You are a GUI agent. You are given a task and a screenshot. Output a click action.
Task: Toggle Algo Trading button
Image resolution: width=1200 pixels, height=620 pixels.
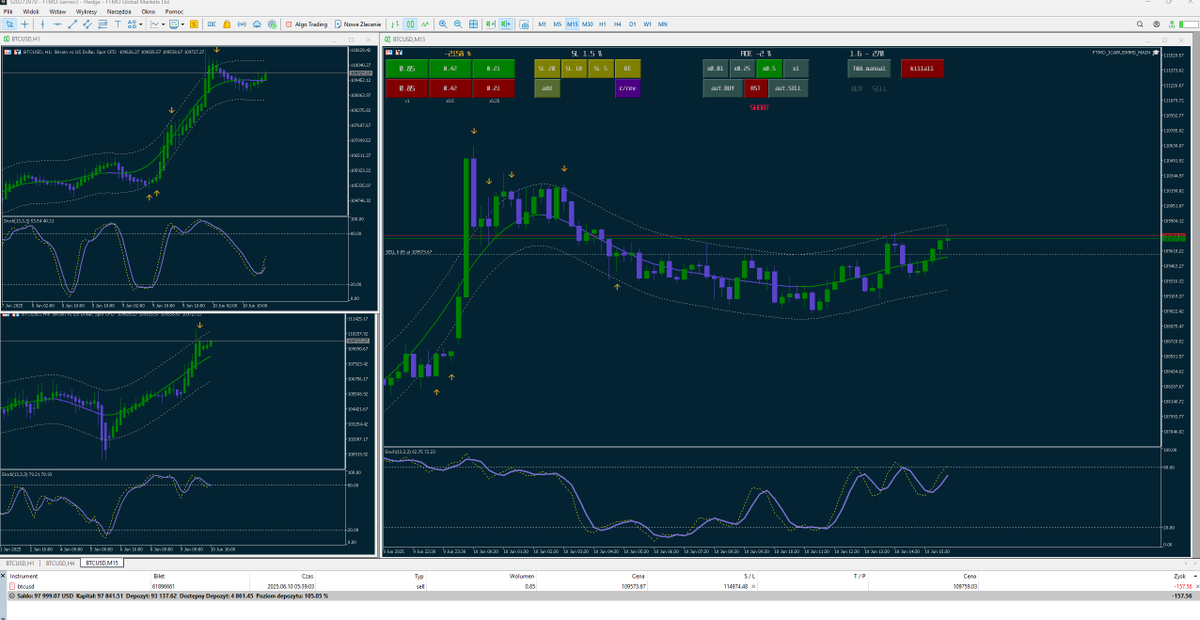[307, 23]
